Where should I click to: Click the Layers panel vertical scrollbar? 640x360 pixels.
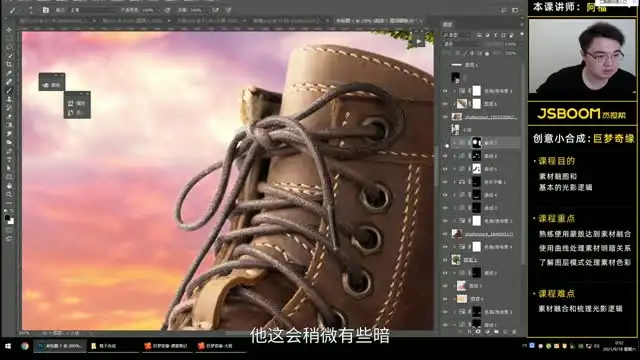522,163
